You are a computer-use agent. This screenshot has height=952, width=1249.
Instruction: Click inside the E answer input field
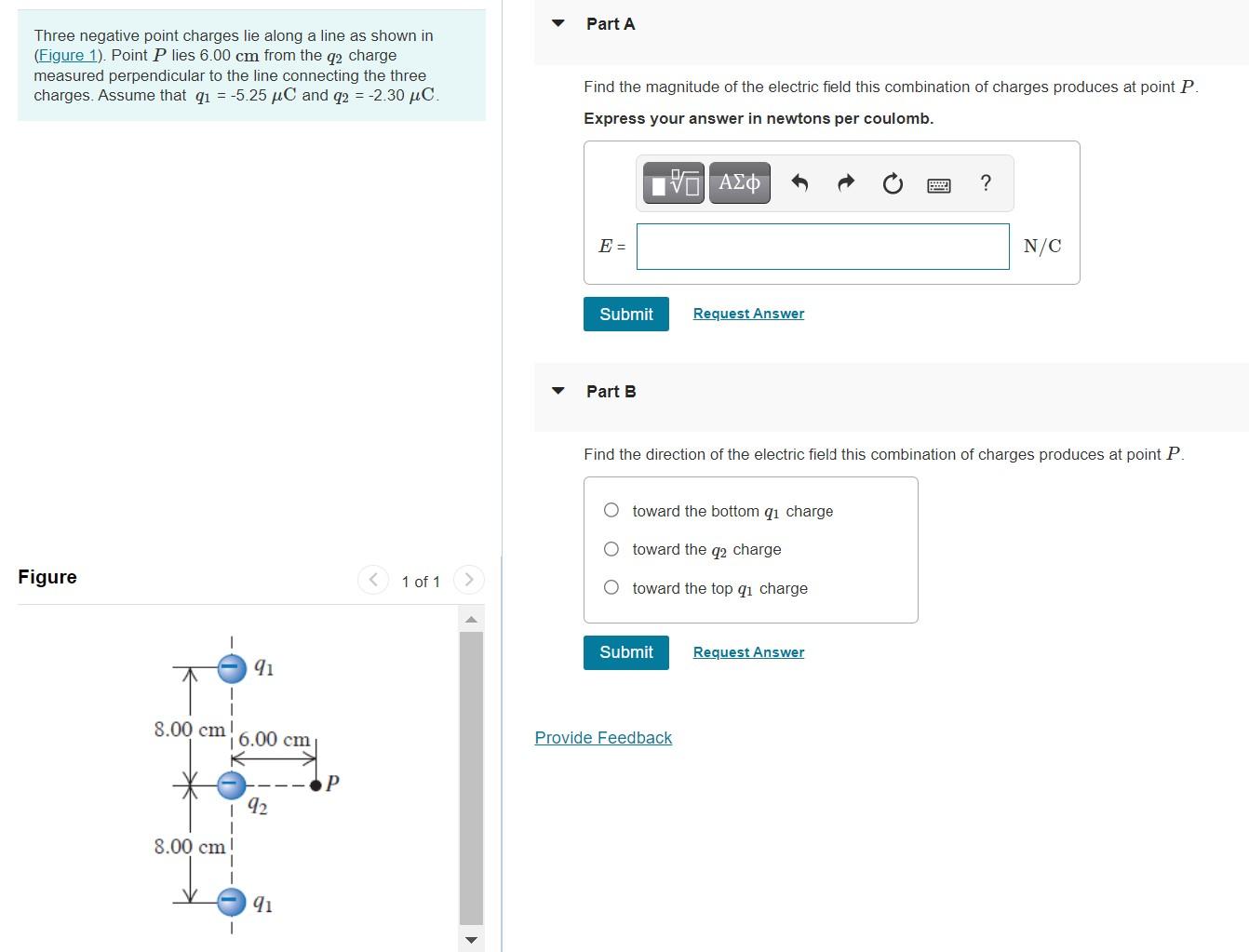click(x=822, y=246)
